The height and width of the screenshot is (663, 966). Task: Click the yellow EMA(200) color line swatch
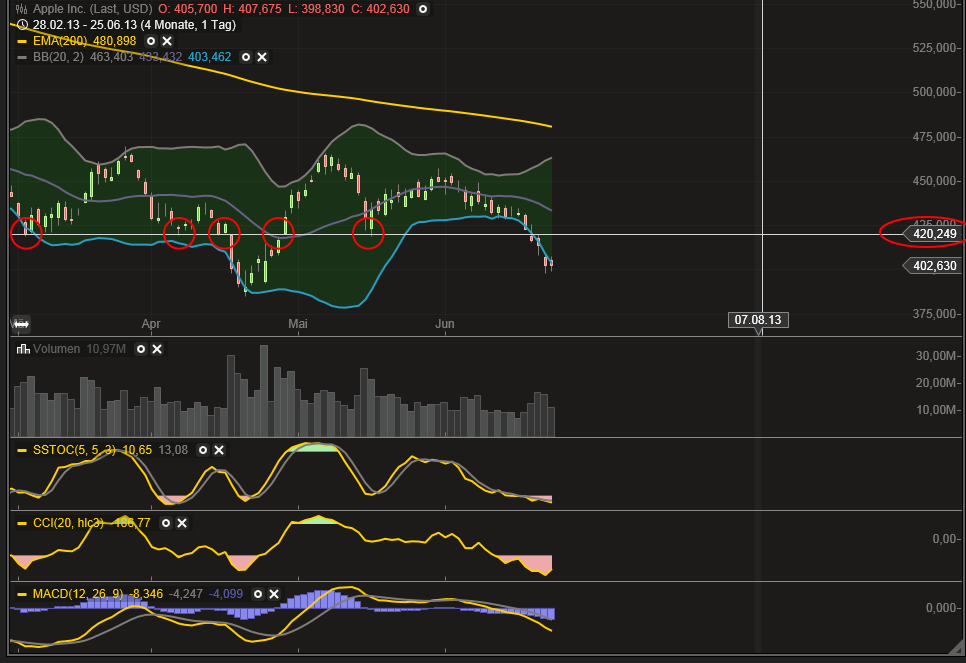click(21, 41)
